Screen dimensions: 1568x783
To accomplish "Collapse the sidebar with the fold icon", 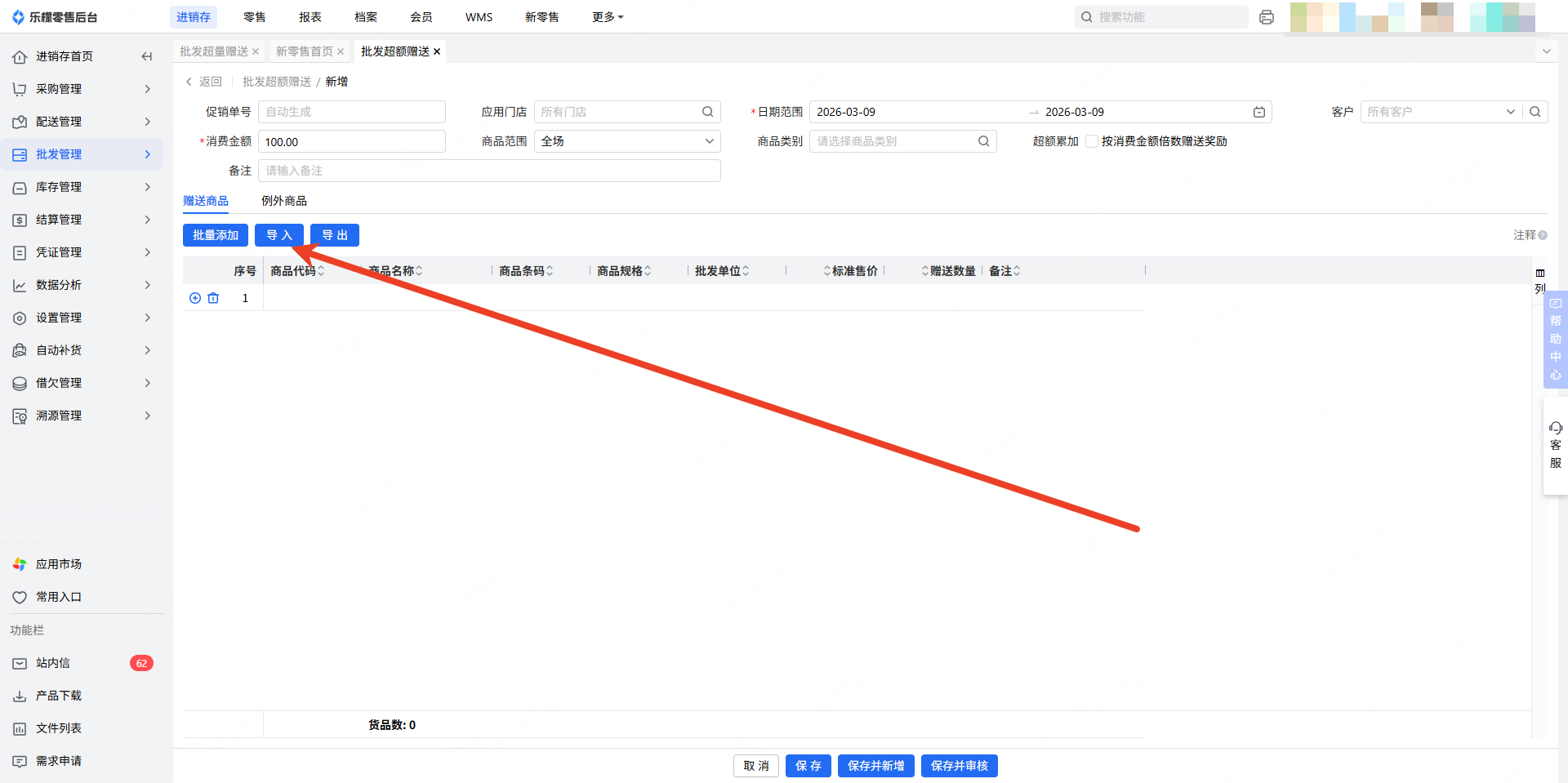I will click(147, 56).
